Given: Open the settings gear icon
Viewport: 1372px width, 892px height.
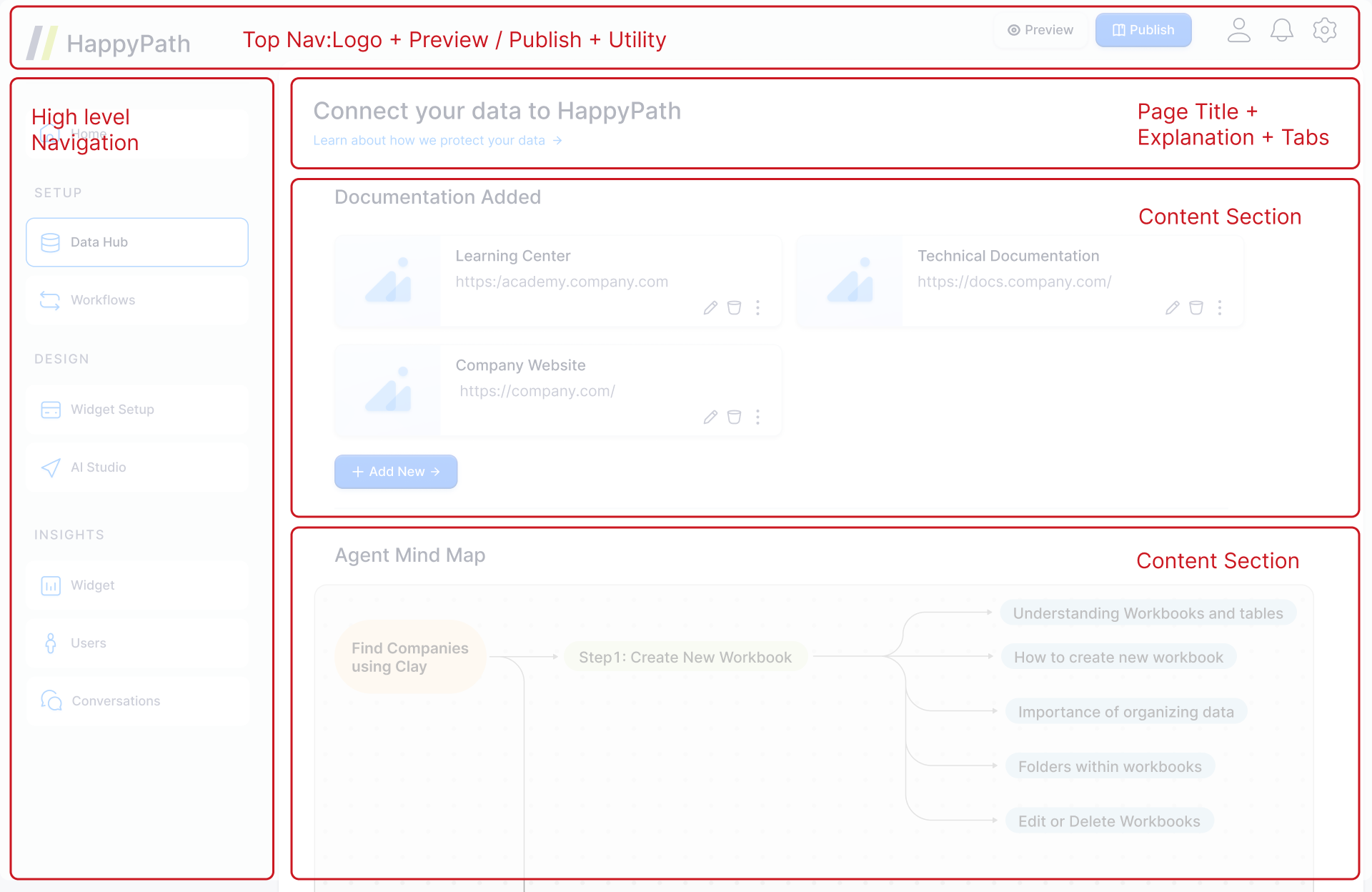Looking at the screenshot, I should [1325, 30].
